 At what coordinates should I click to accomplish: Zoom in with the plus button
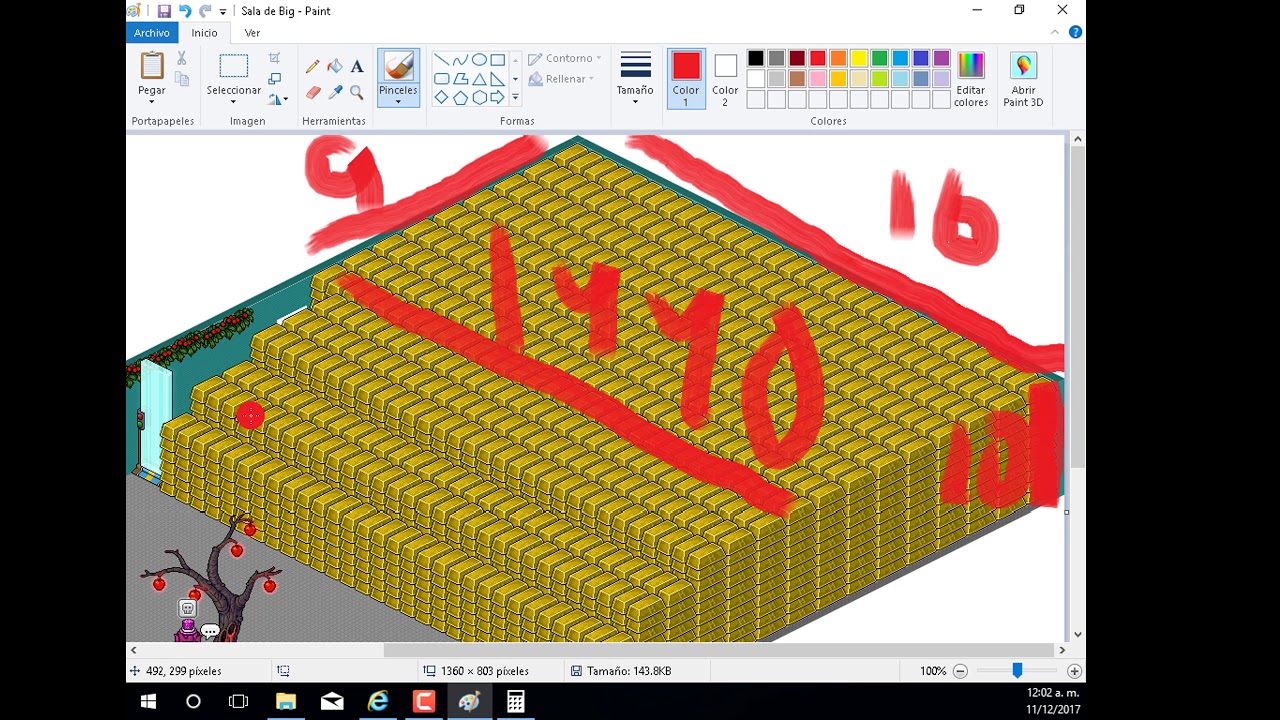click(1074, 671)
